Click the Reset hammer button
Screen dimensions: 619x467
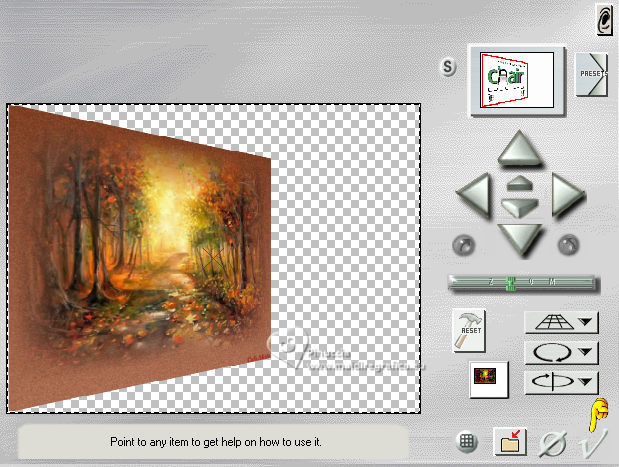click(469, 330)
